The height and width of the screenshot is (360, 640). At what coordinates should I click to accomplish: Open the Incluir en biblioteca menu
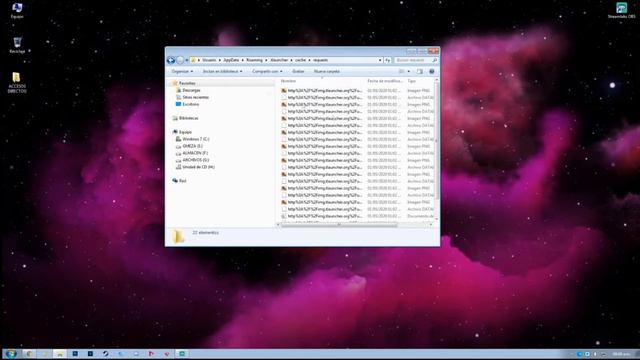click(x=222, y=71)
